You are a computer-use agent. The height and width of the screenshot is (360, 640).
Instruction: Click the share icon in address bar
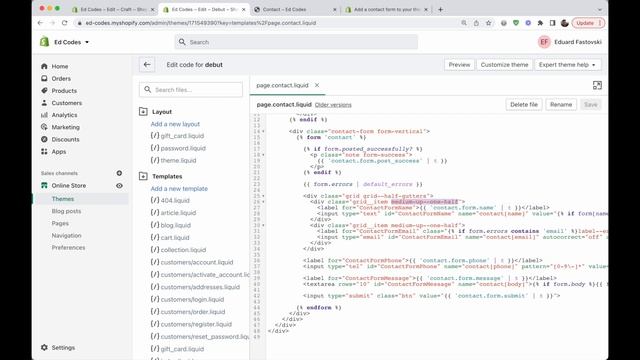click(476, 23)
